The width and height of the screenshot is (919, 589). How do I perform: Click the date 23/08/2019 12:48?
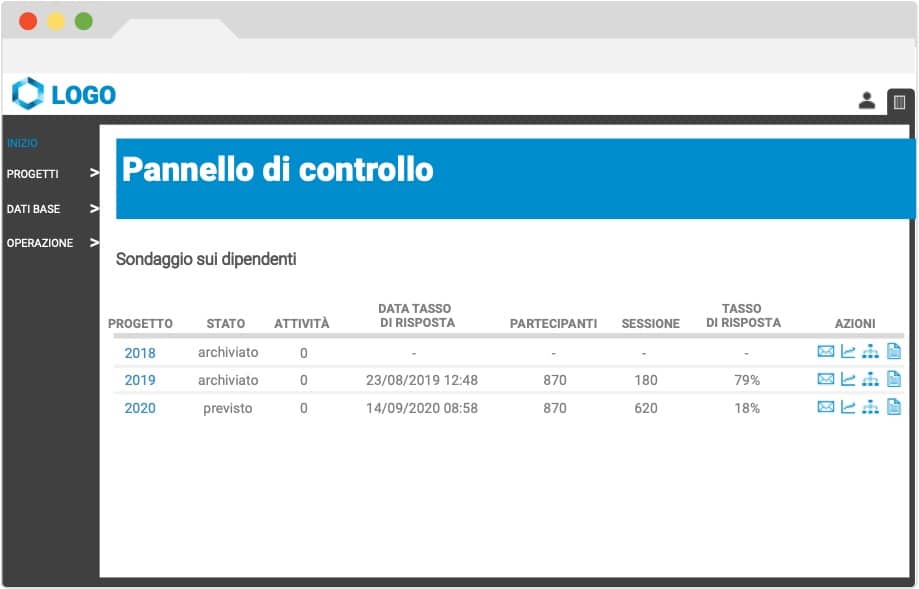(422, 380)
